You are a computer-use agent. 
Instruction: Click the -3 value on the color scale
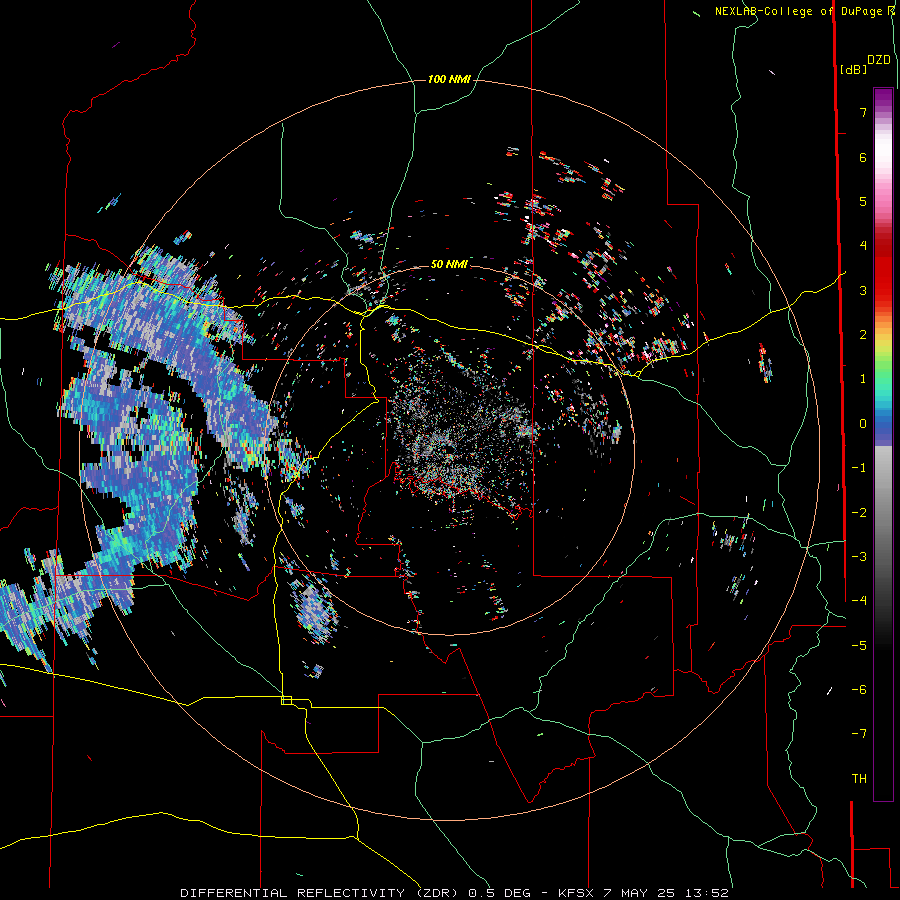point(859,557)
